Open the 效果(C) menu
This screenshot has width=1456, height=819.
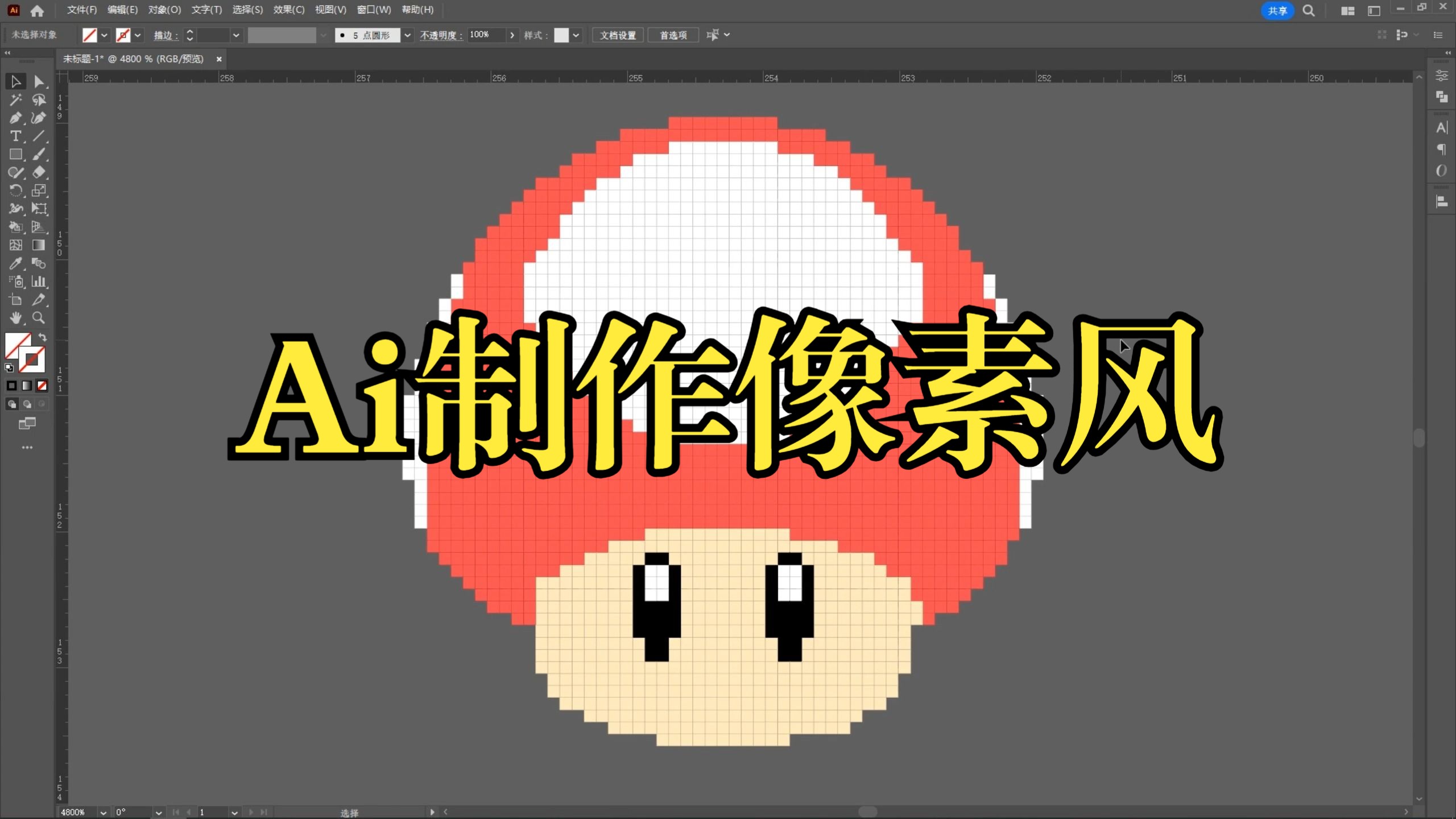click(289, 10)
